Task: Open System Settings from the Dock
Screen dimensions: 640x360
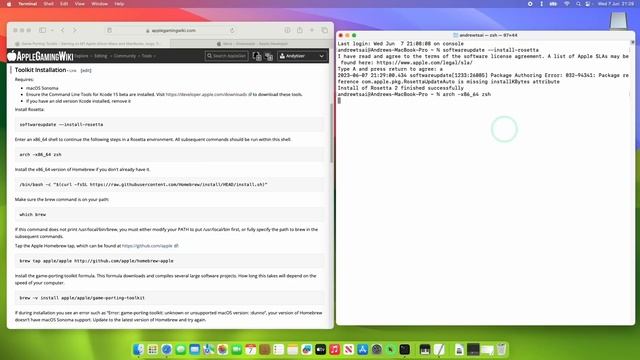Action: point(377,349)
